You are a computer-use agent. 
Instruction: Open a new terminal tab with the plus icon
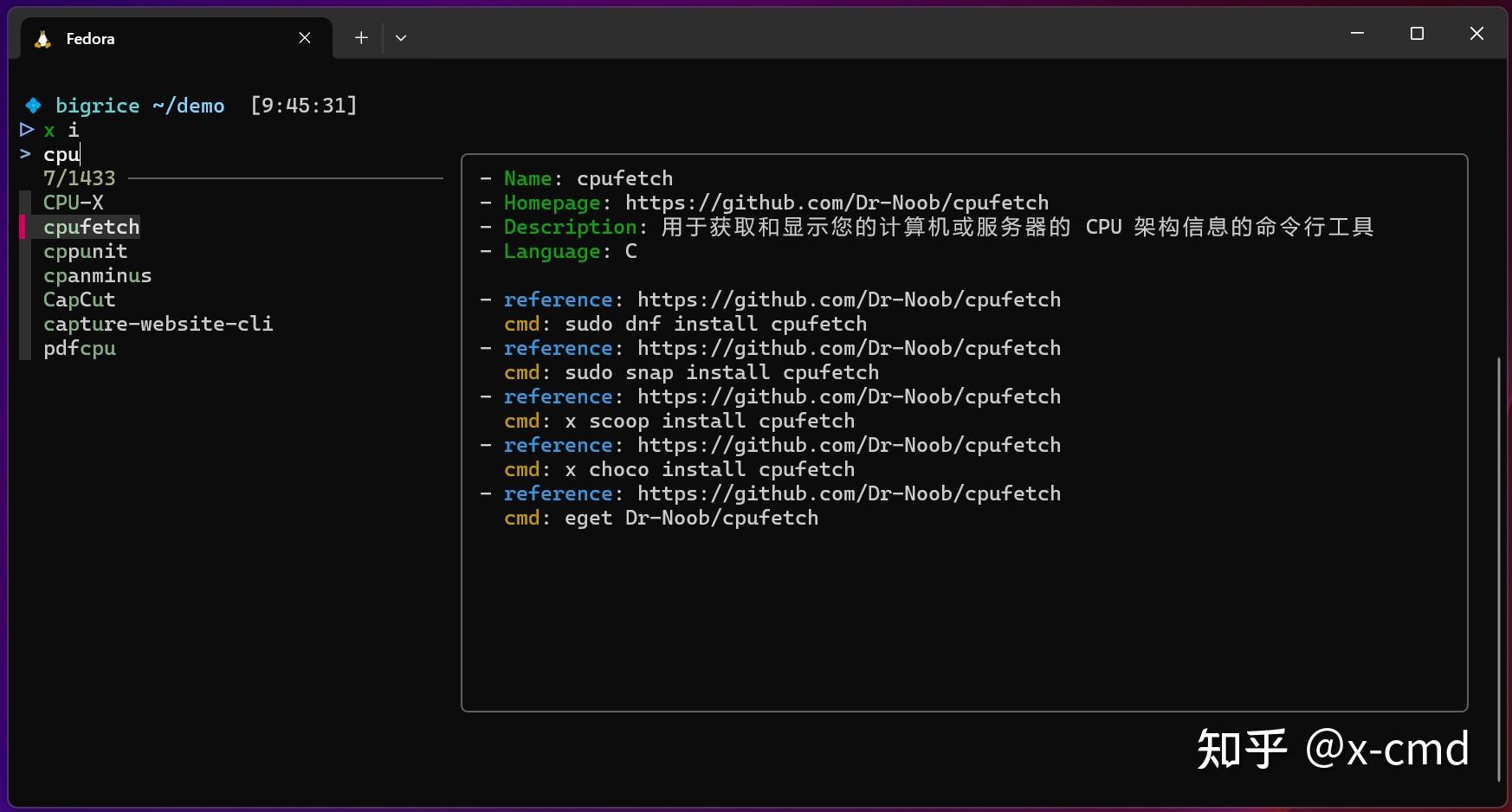(359, 38)
